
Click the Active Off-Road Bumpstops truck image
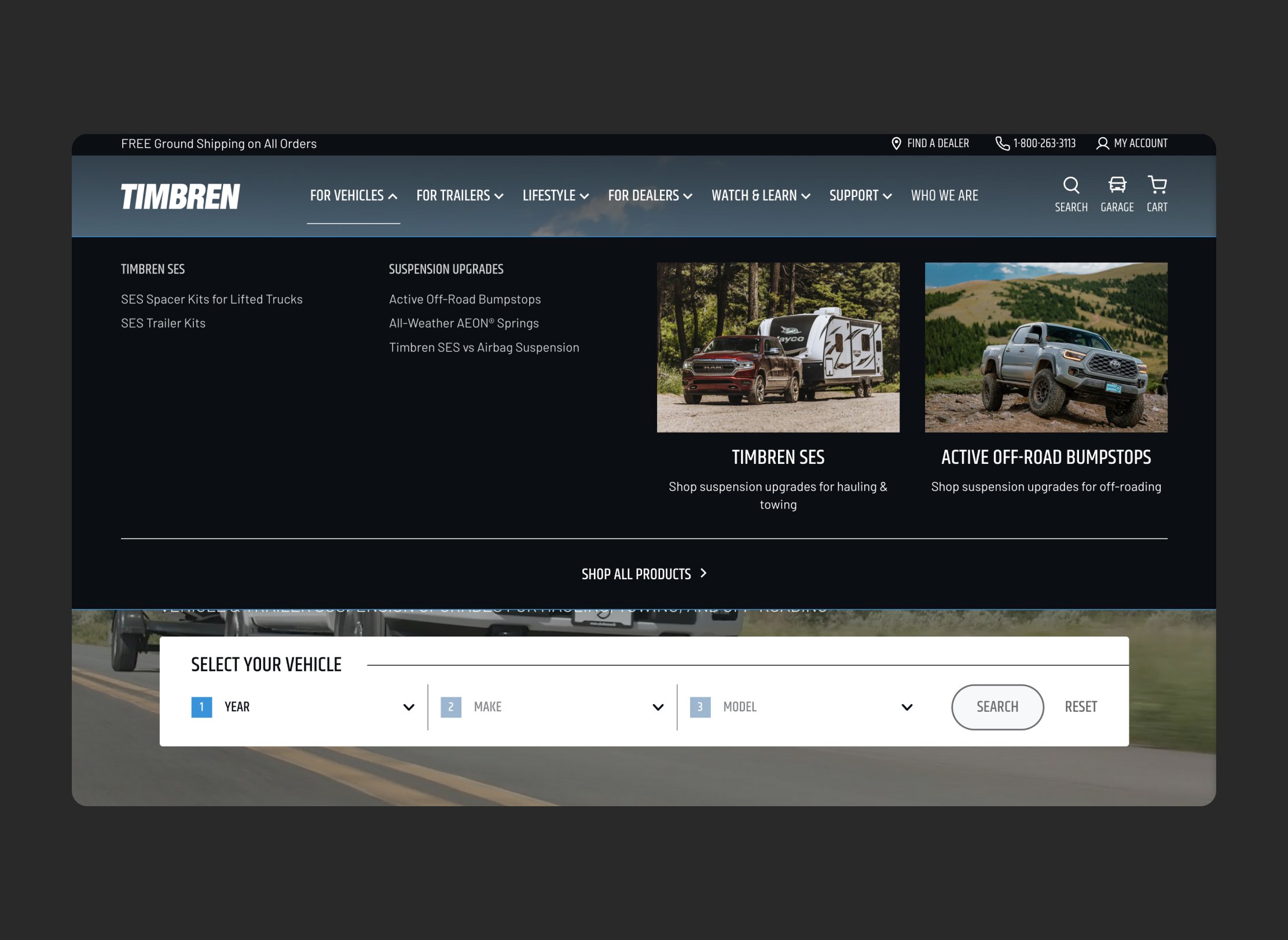click(x=1045, y=348)
